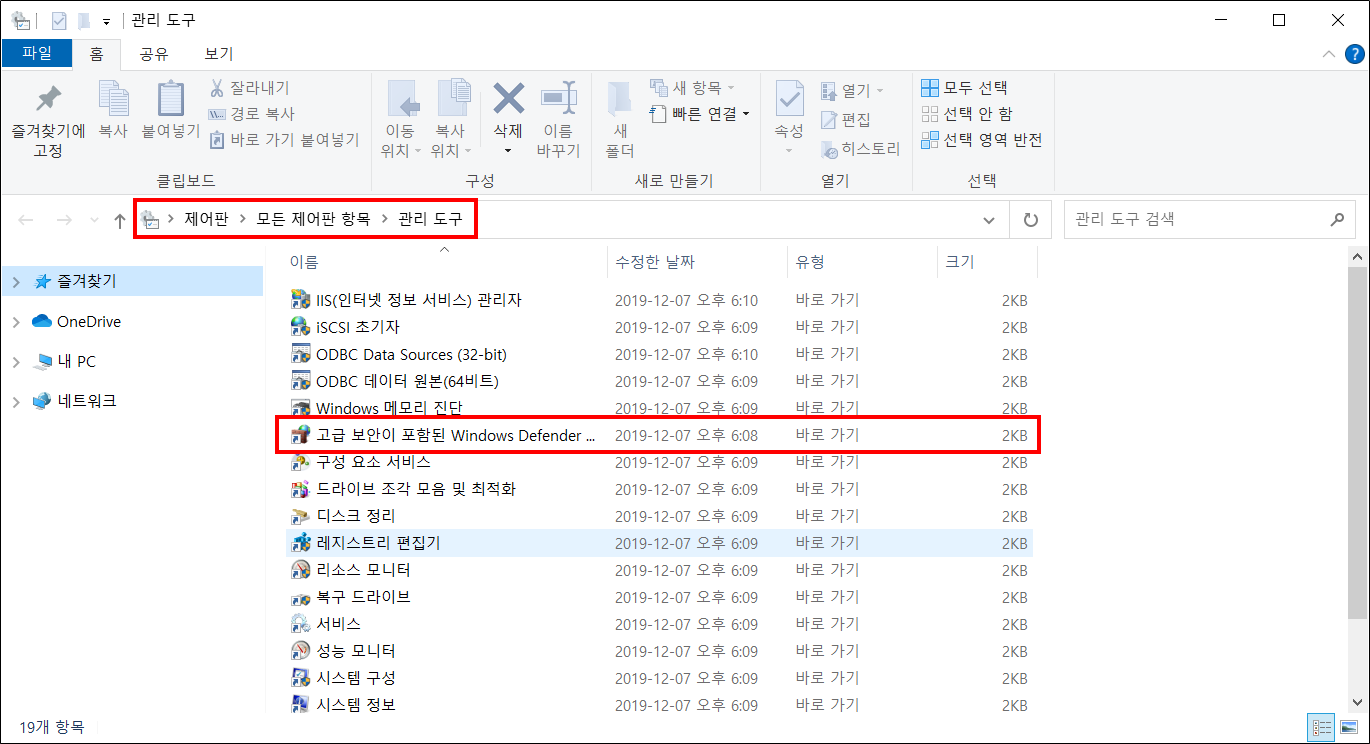The width and height of the screenshot is (1370, 744).
Task: Sort by 이름 column header
Action: (x=445, y=262)
